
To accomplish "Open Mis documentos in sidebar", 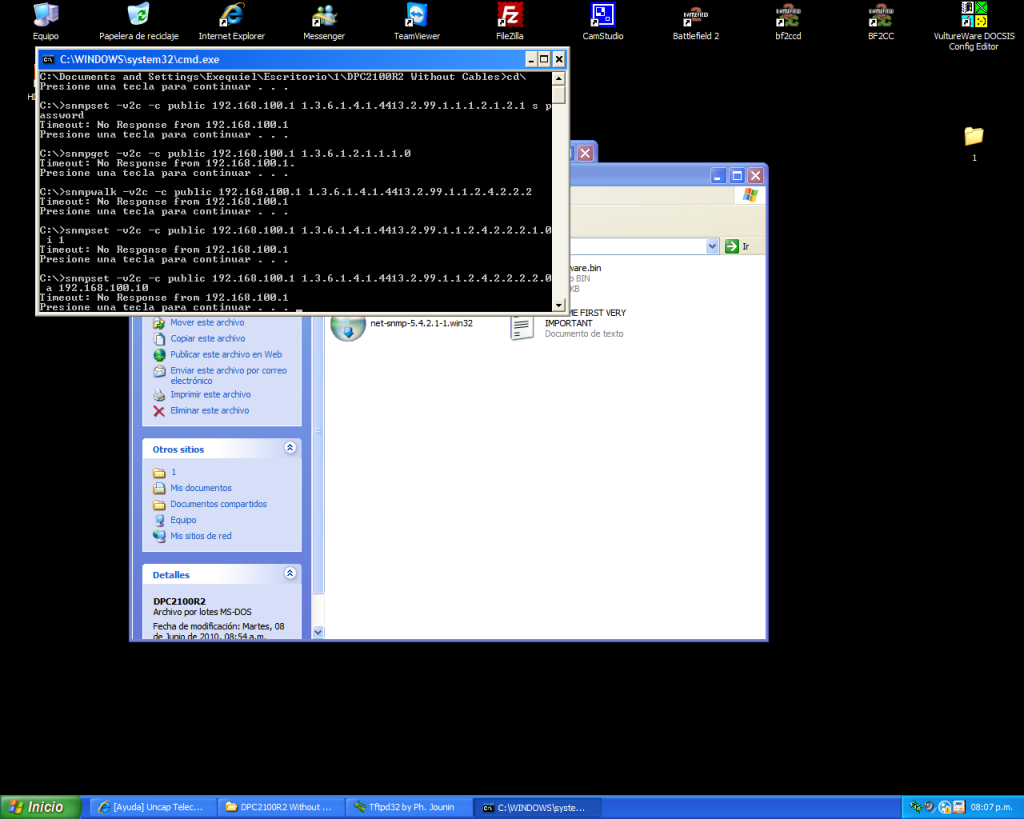I will (x=200, y=488).
